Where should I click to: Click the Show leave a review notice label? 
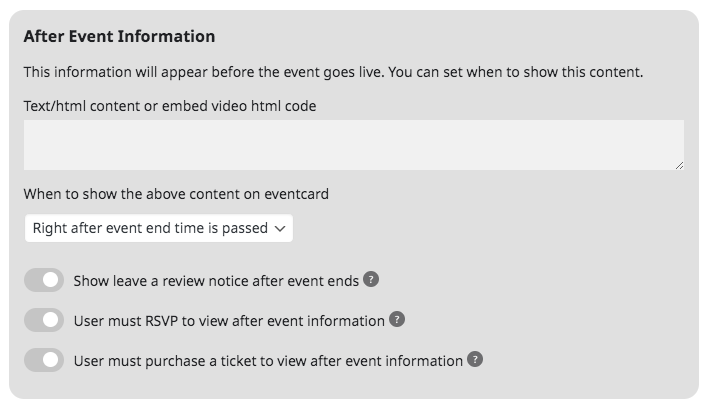216,281
